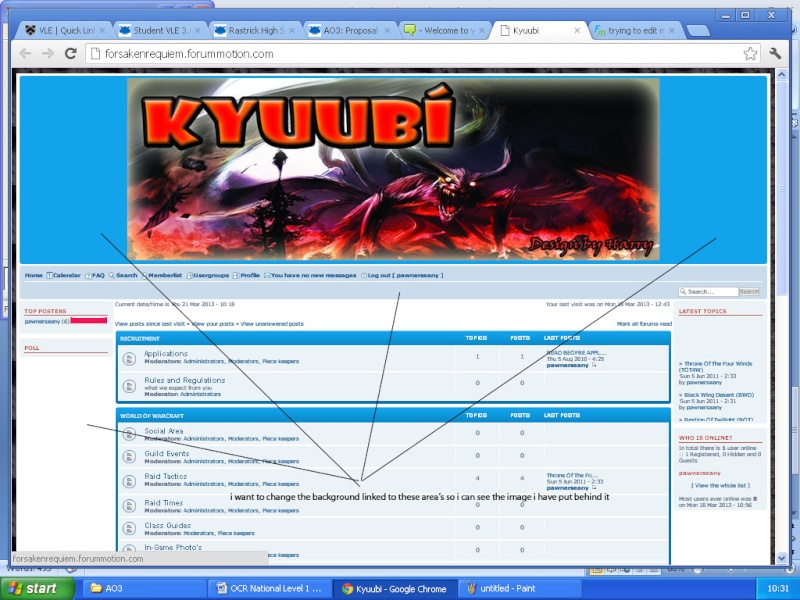Close the Kyuubi tab
800x600 pixels.
click(x=577, y=31)
